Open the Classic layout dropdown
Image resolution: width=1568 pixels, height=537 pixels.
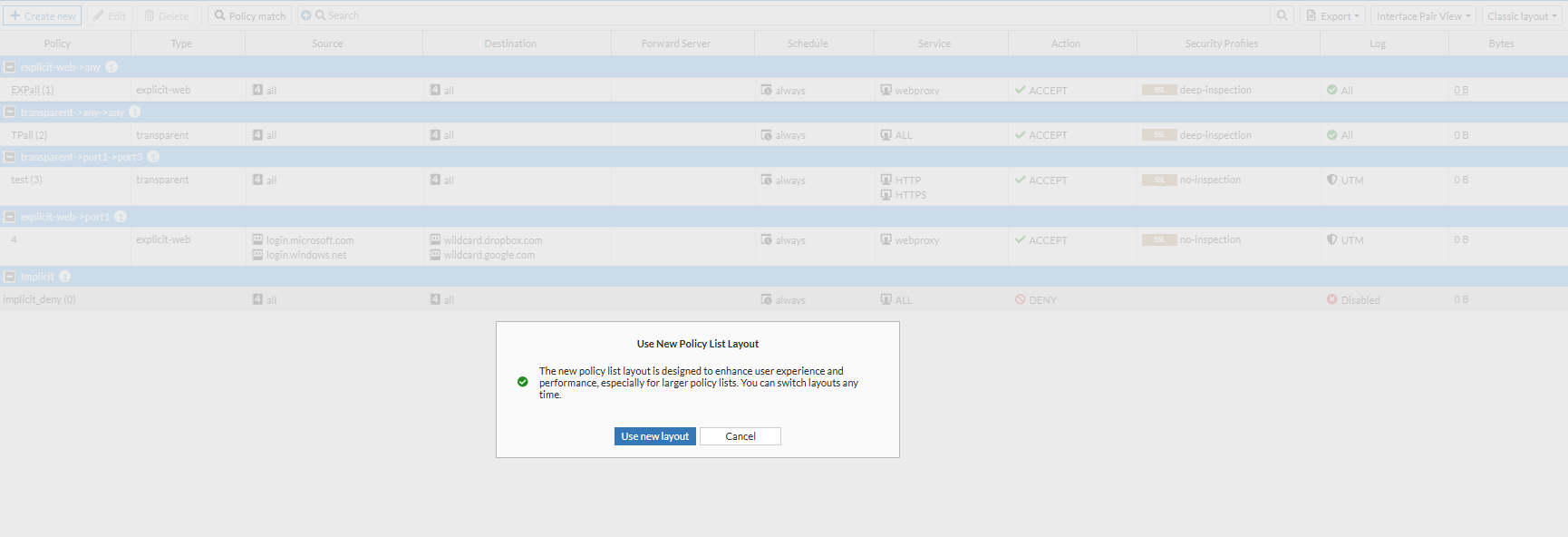pos(1522,15)
